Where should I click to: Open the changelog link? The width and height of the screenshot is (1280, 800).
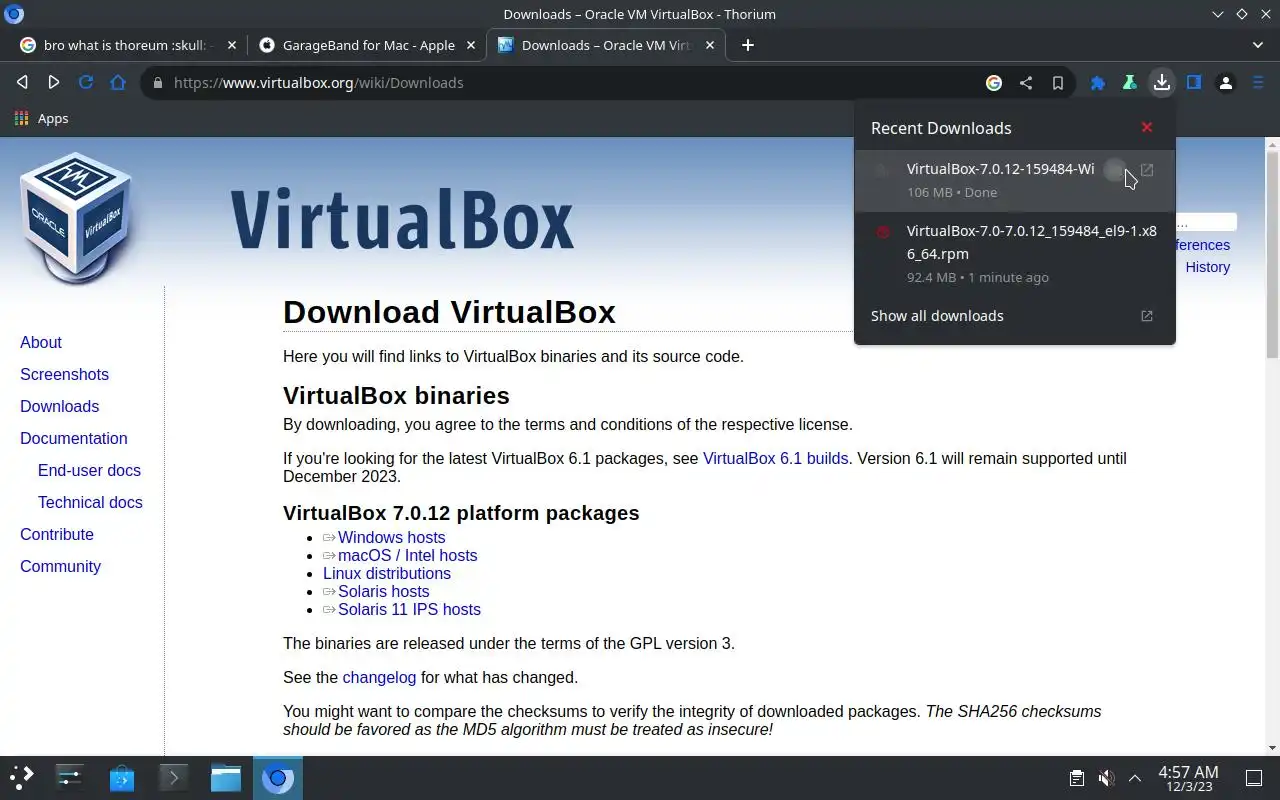tap(379, 677)
